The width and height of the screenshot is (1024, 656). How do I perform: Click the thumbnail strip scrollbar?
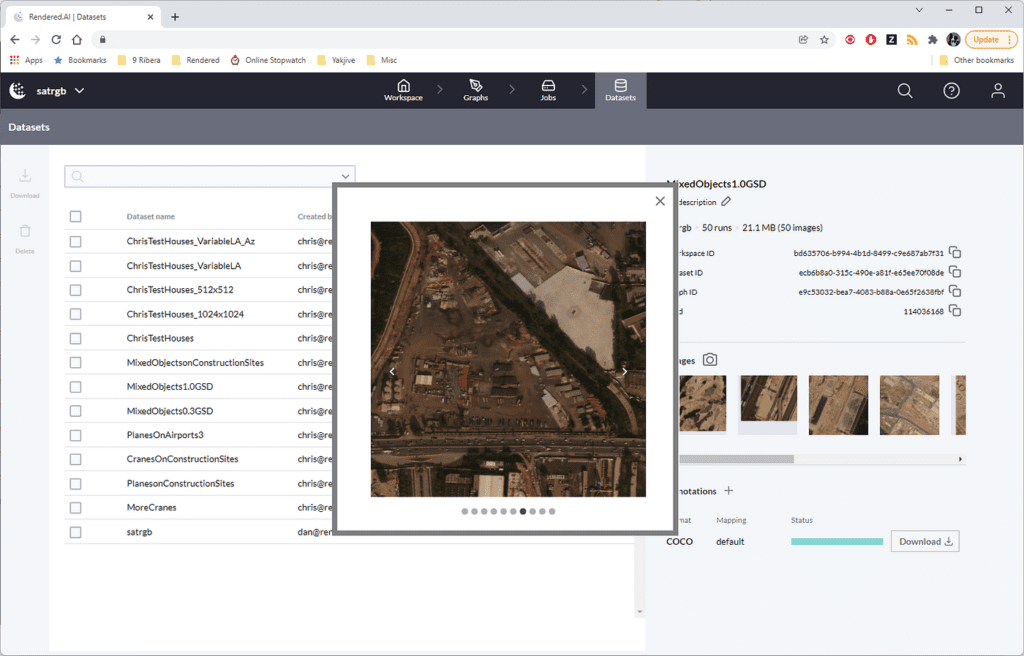click(736, 459)
